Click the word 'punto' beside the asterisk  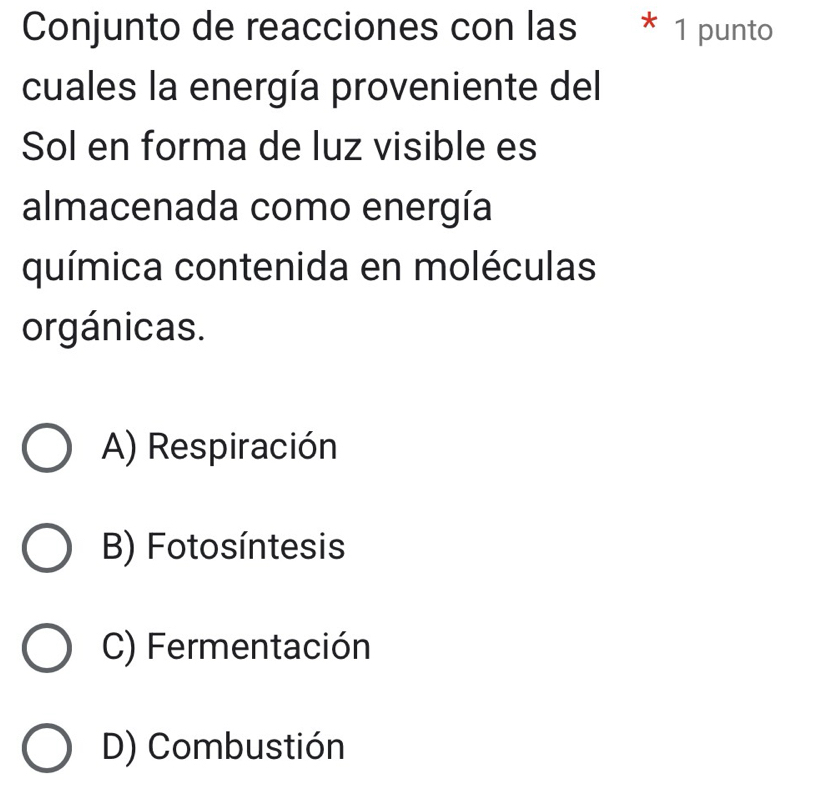point(736,30)
